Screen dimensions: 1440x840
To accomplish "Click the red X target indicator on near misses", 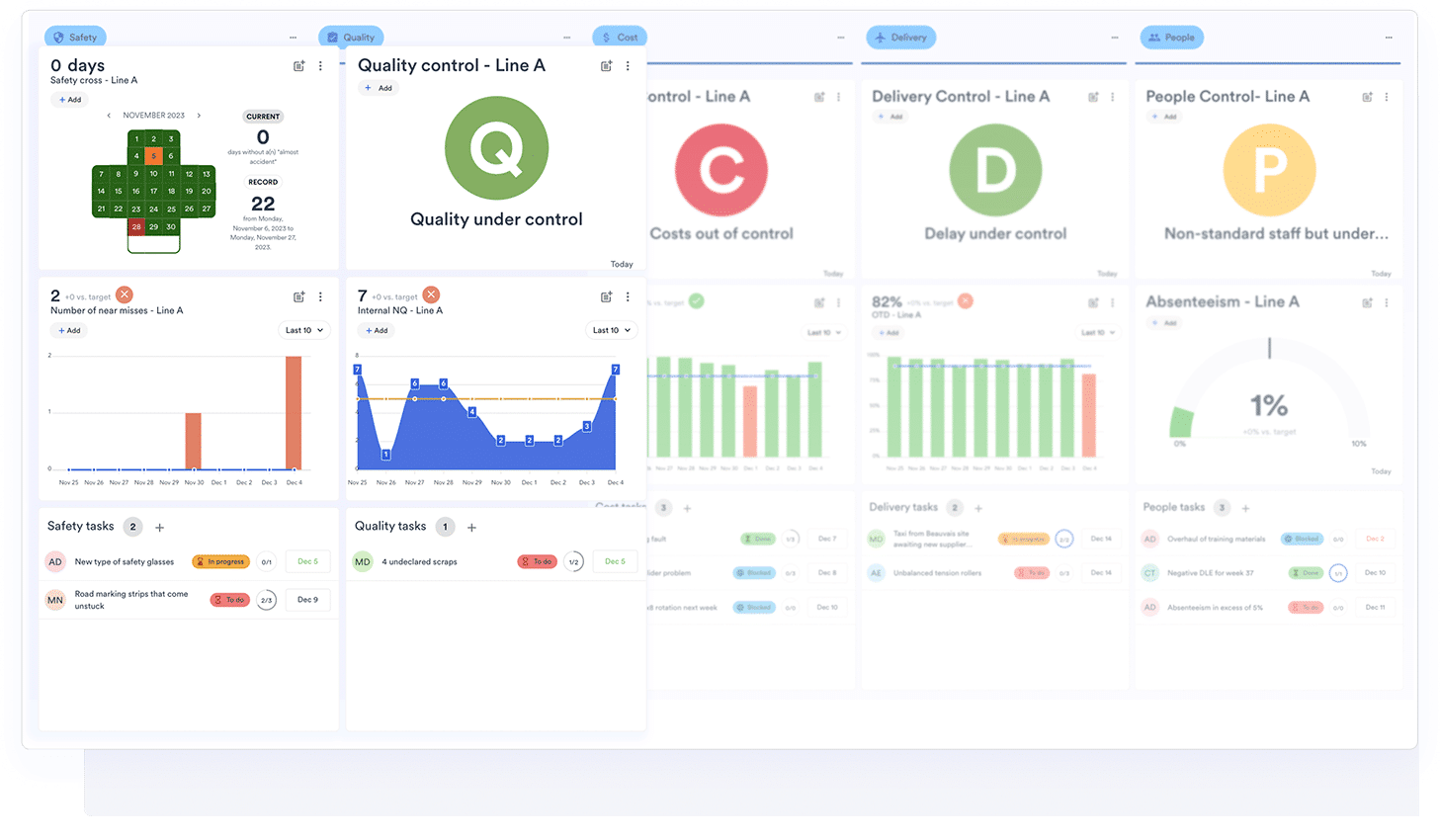I will tap(123, 294).
